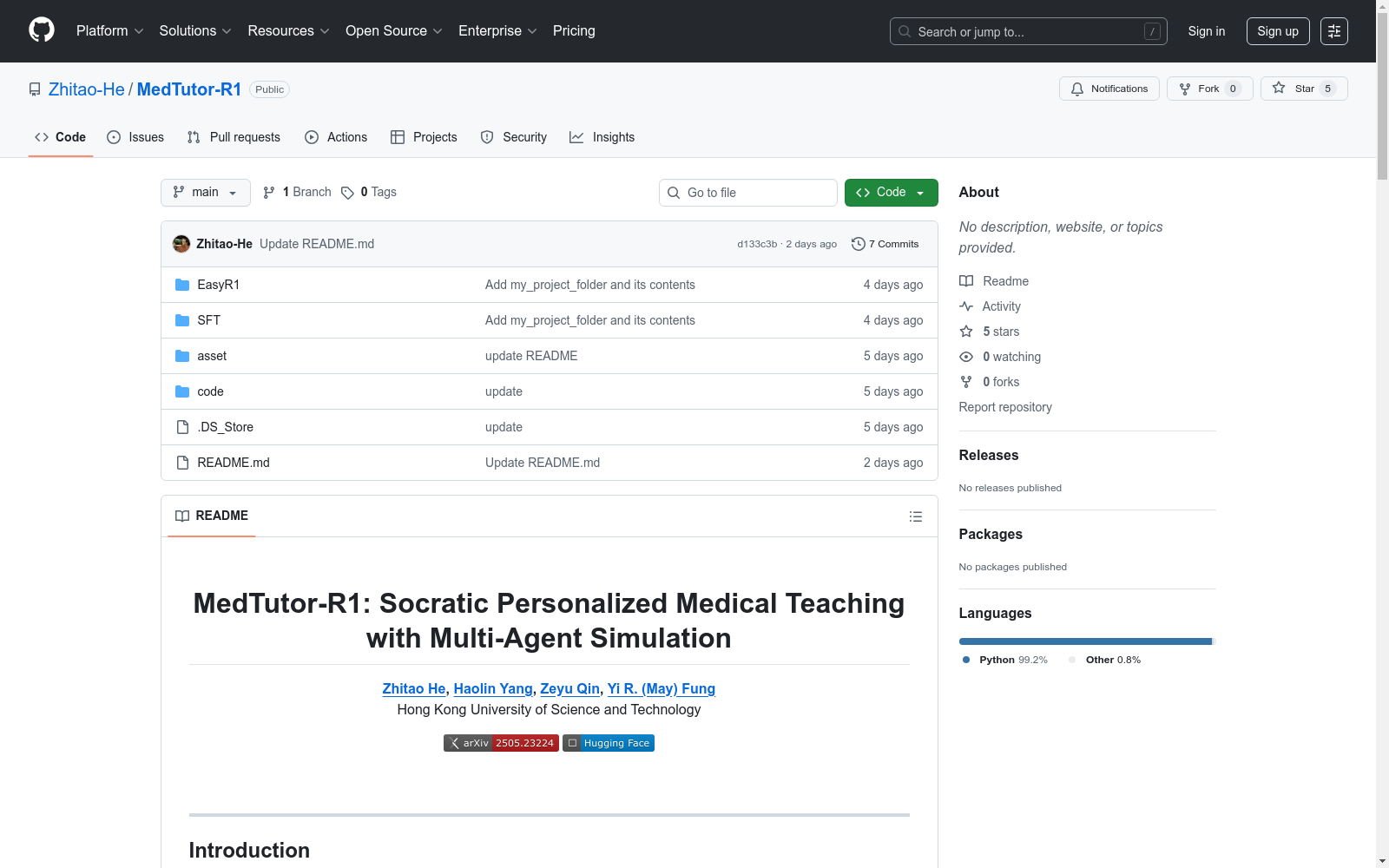1389x868 pixels.
Task: Open Zeyu Qin author link
Action: pos(569,688)
